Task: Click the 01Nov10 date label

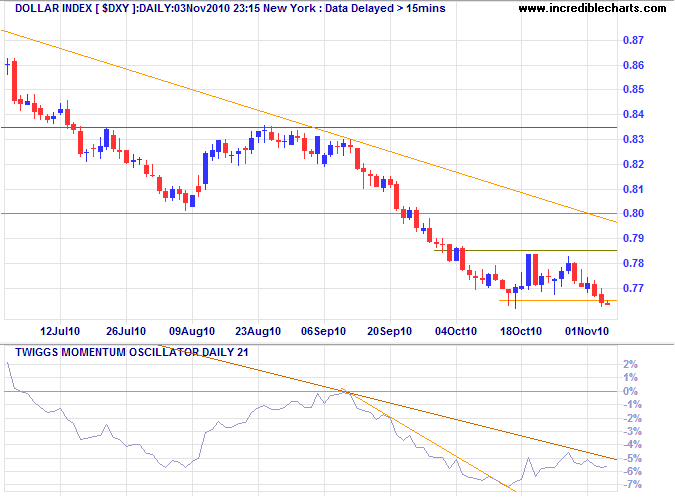Action: pyautogui.click(x=587, y=331)
